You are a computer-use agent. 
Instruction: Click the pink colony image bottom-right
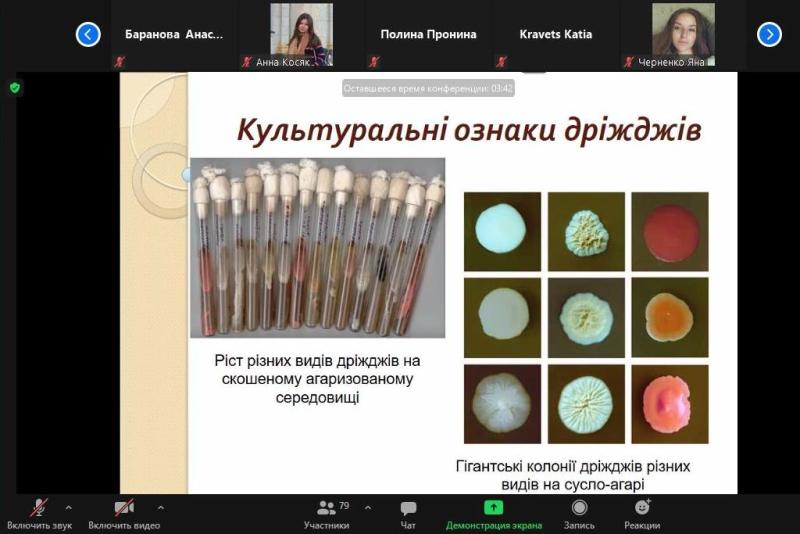670,404
